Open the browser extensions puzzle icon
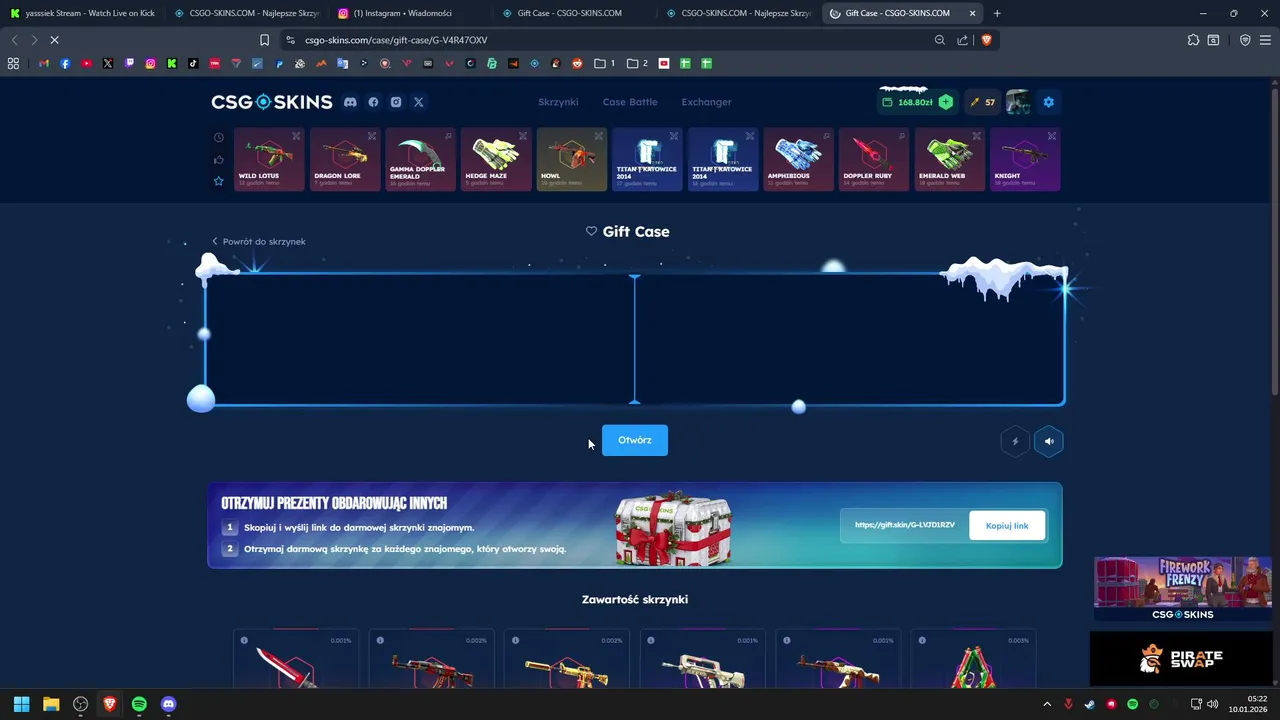The width and height of the screenshot is (1280, 720). 1193,40
